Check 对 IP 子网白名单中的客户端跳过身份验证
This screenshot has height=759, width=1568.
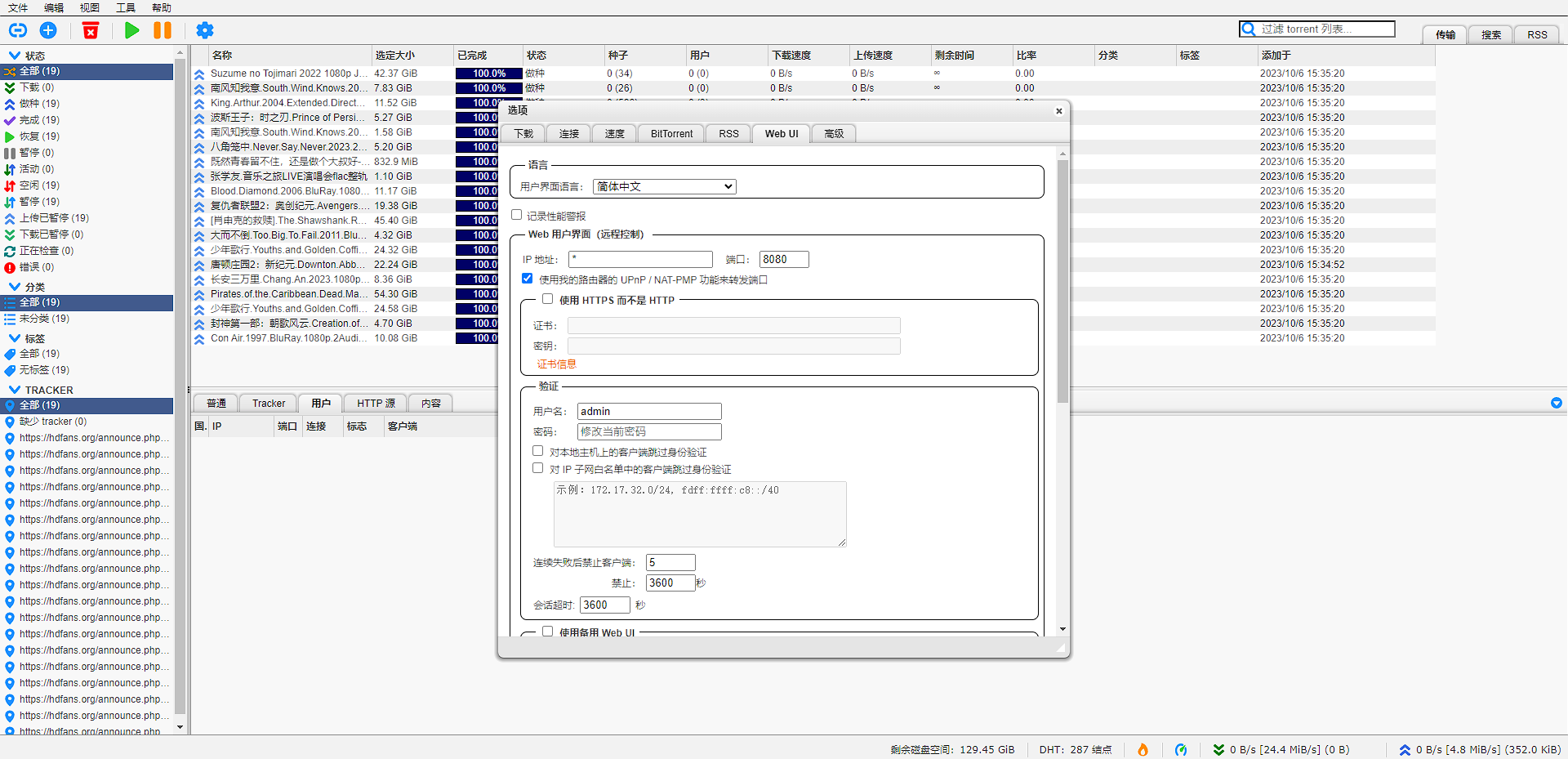tap(538, 468)
